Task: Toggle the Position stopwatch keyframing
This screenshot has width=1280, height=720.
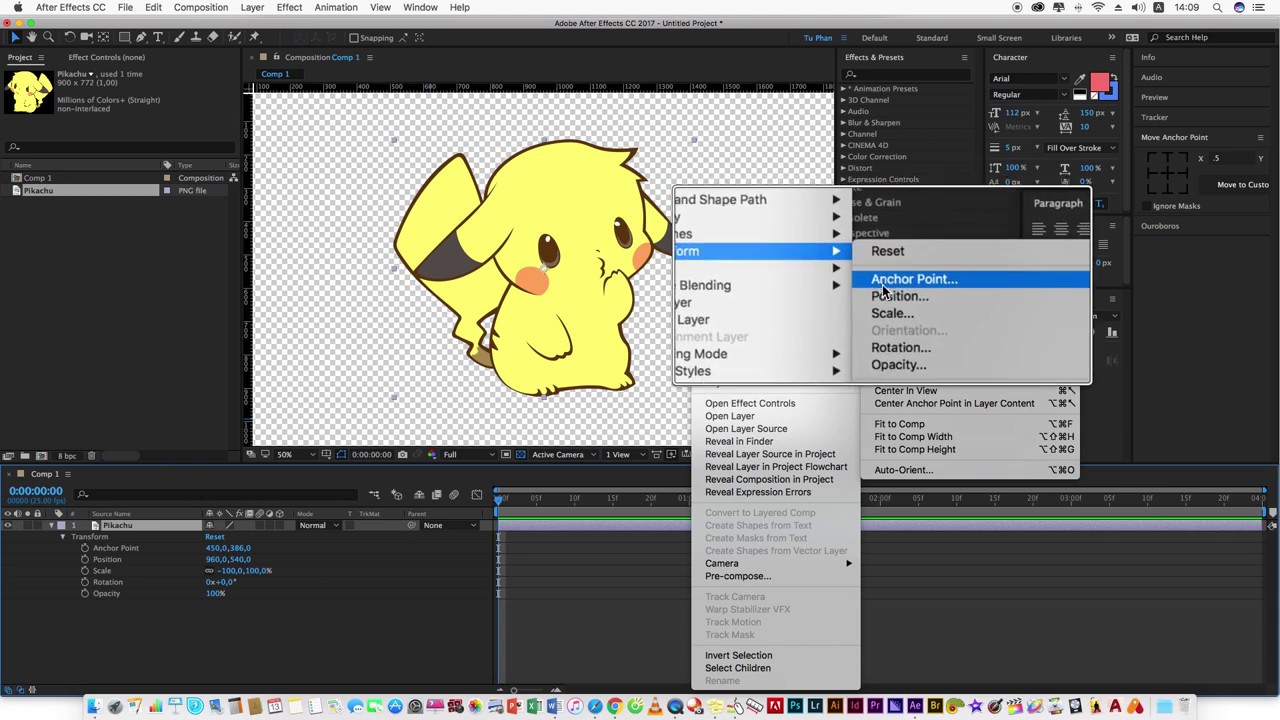Action: 85,559
